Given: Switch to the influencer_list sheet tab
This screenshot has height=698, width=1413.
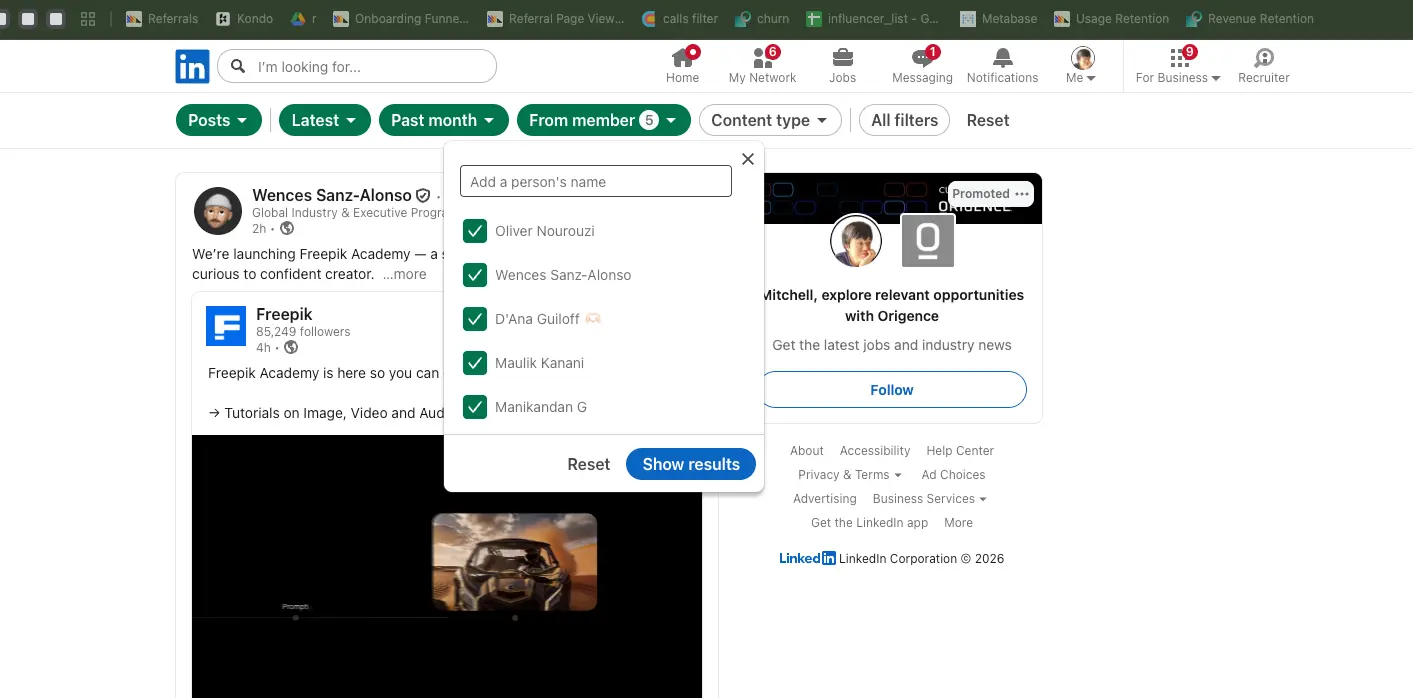Looking at the screenshot, I should (x=873, y=19).
